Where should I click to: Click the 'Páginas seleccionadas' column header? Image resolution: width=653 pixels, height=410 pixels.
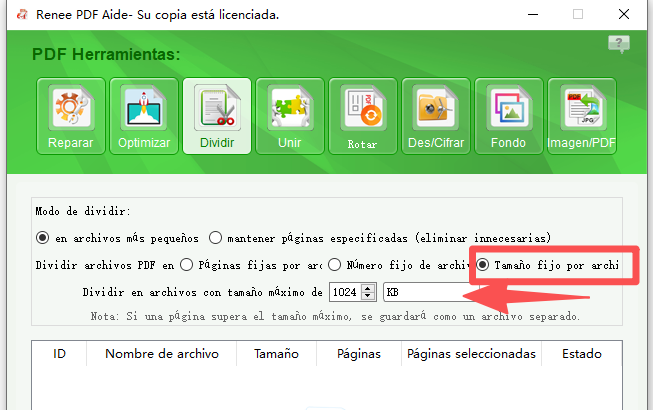(x=471, y=354)
